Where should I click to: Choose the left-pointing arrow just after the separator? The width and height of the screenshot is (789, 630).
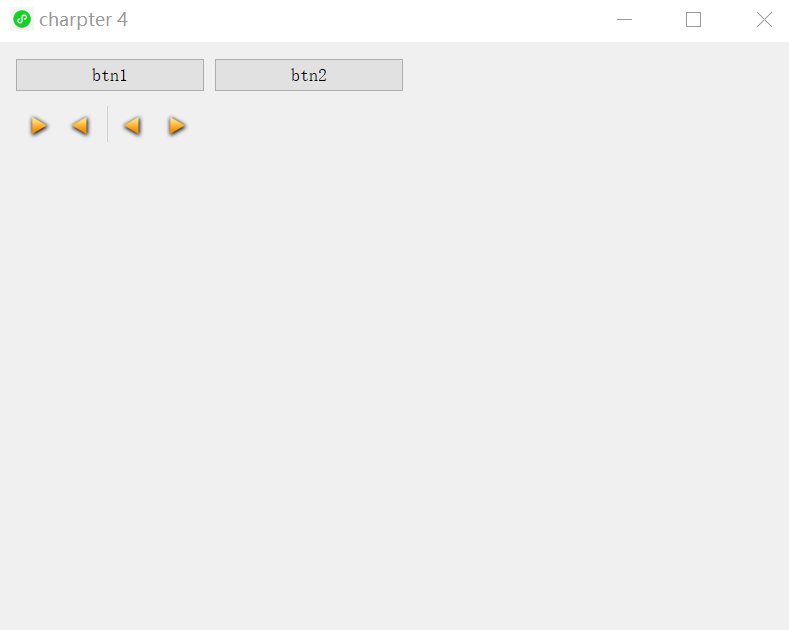coord(132,126)
